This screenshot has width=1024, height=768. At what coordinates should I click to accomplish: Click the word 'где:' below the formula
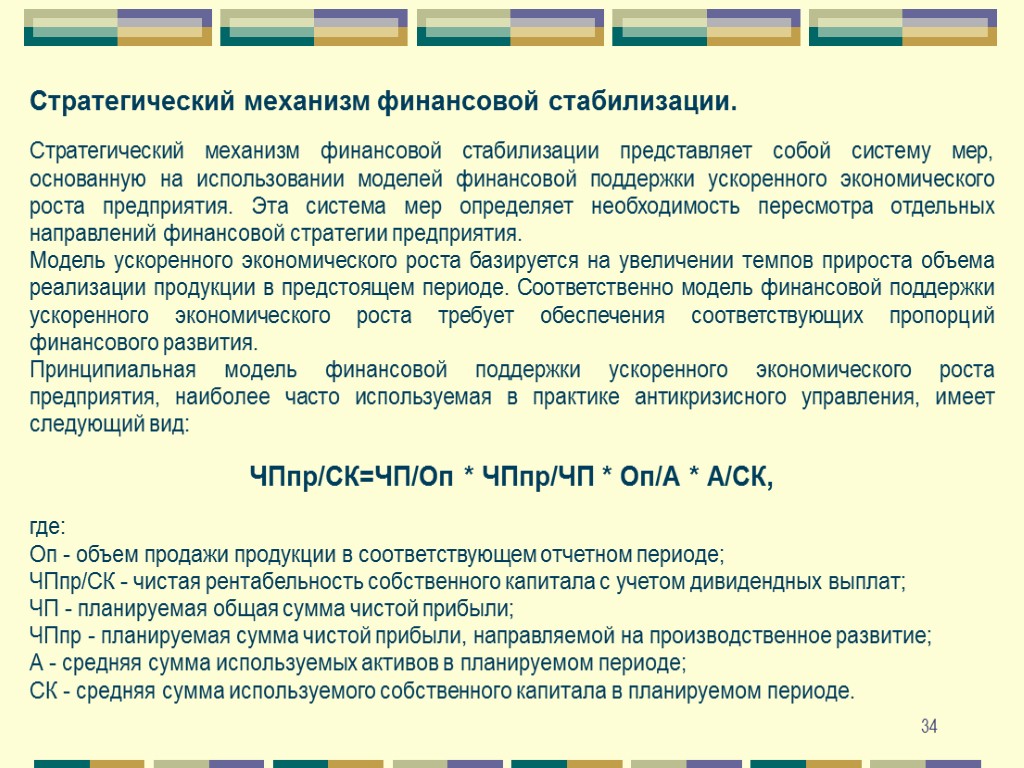pos(47,526)
